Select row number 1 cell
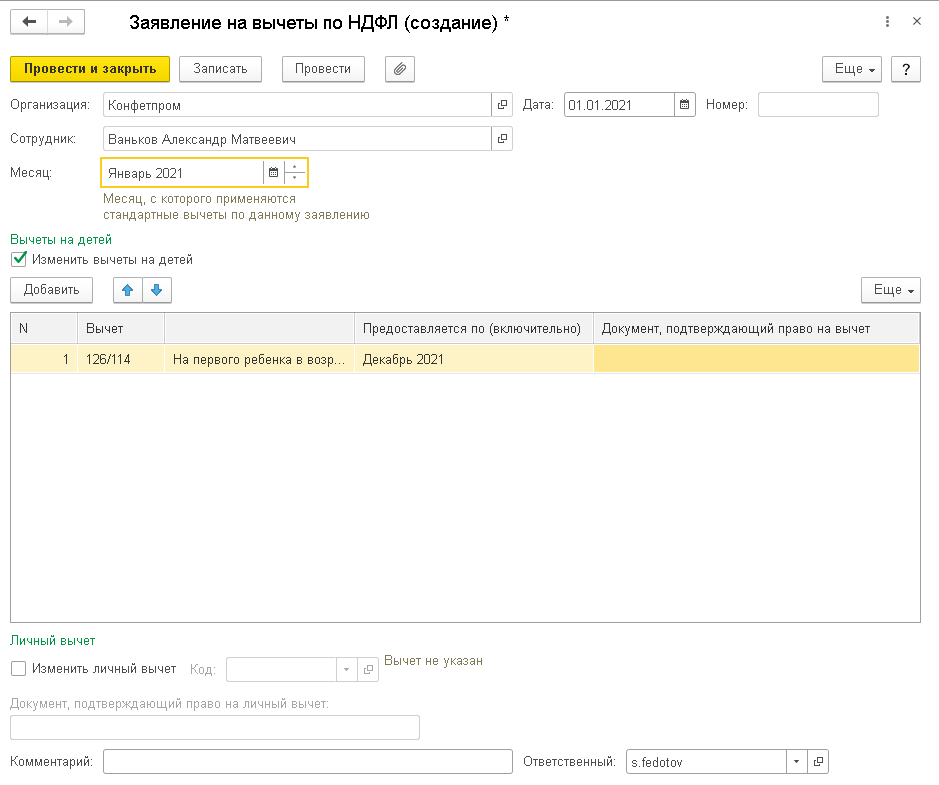The image size is (939, 785). [x=44, y=359]
